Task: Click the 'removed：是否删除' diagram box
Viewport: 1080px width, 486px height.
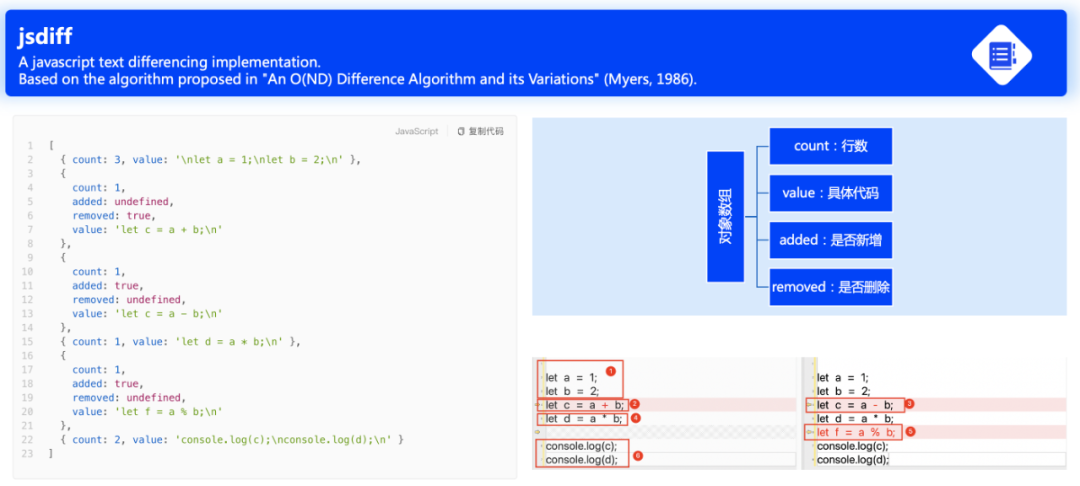Action: click(831, 287)
